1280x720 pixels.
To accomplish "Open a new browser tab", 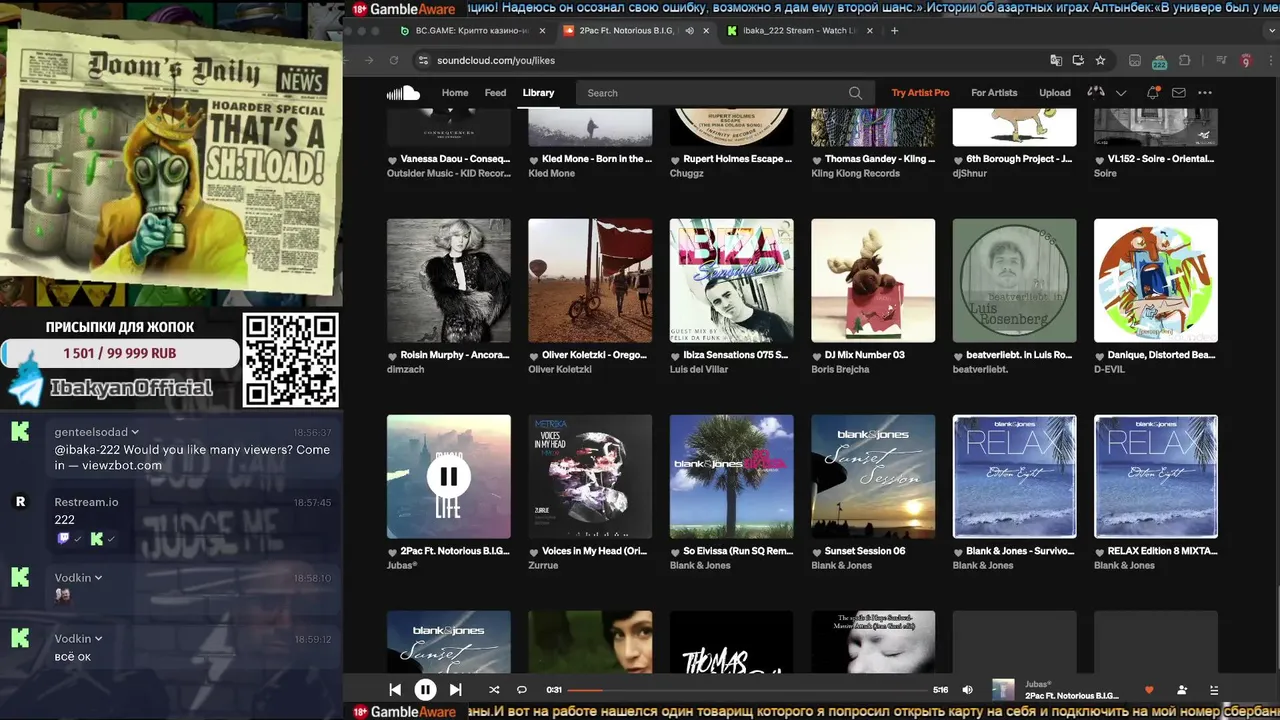I will pyautogui.click(x=894, y=31).
